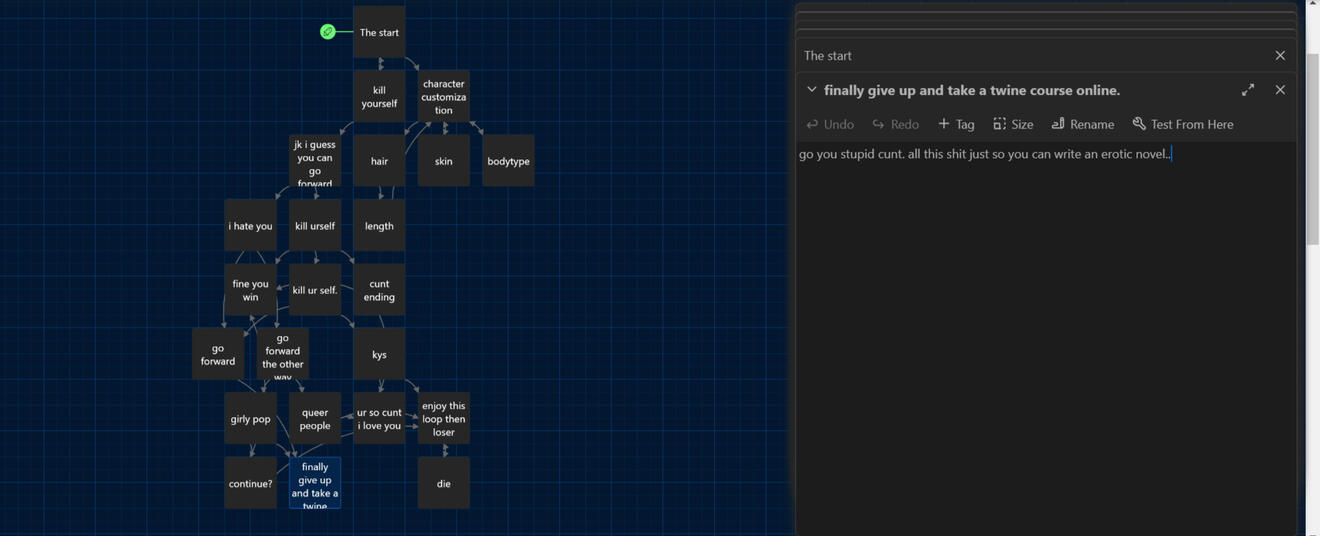Redo the passage edit
This screenshot has width=1320, height=536.
[x=895, y=124]
